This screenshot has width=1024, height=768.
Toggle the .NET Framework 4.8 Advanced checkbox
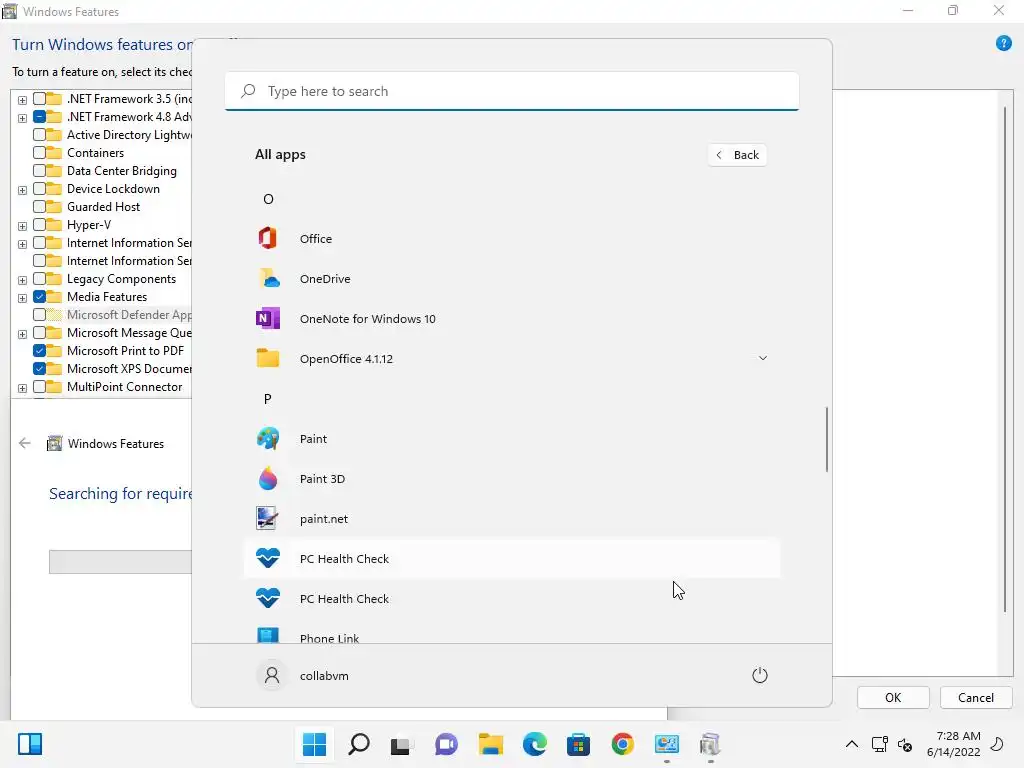tap(39, 117)
